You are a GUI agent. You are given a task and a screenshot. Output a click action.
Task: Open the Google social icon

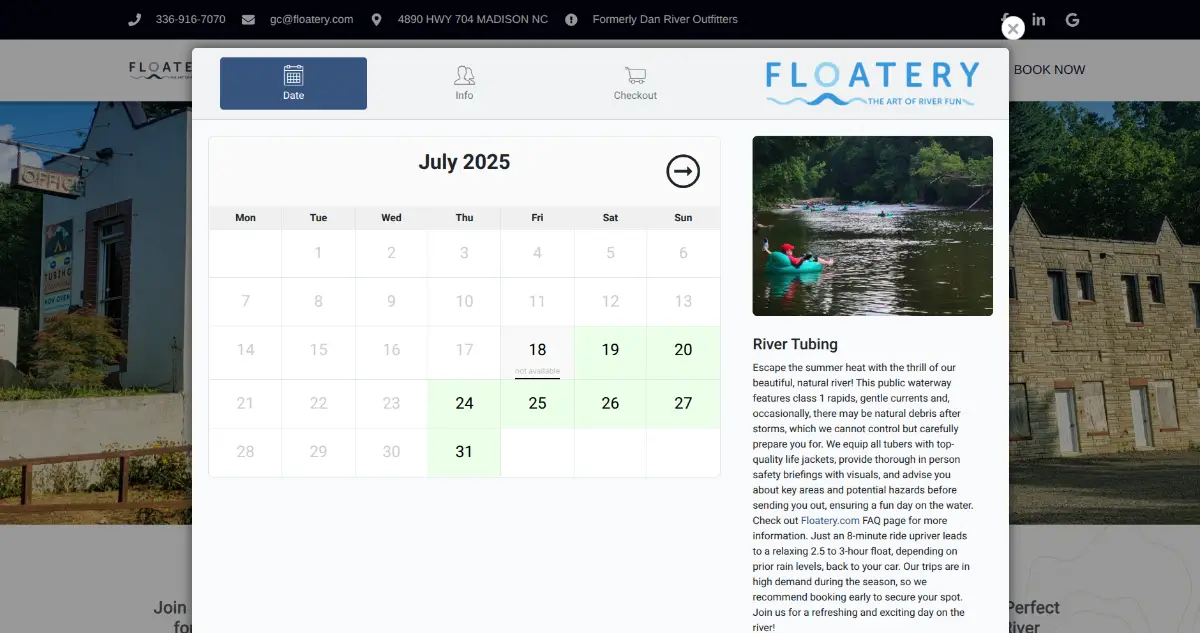(x=1072, y=19)
